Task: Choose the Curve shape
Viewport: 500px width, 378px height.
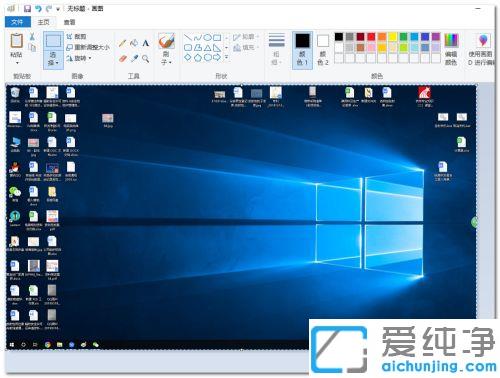Action: pyautogui.click(x=198, y=37)
